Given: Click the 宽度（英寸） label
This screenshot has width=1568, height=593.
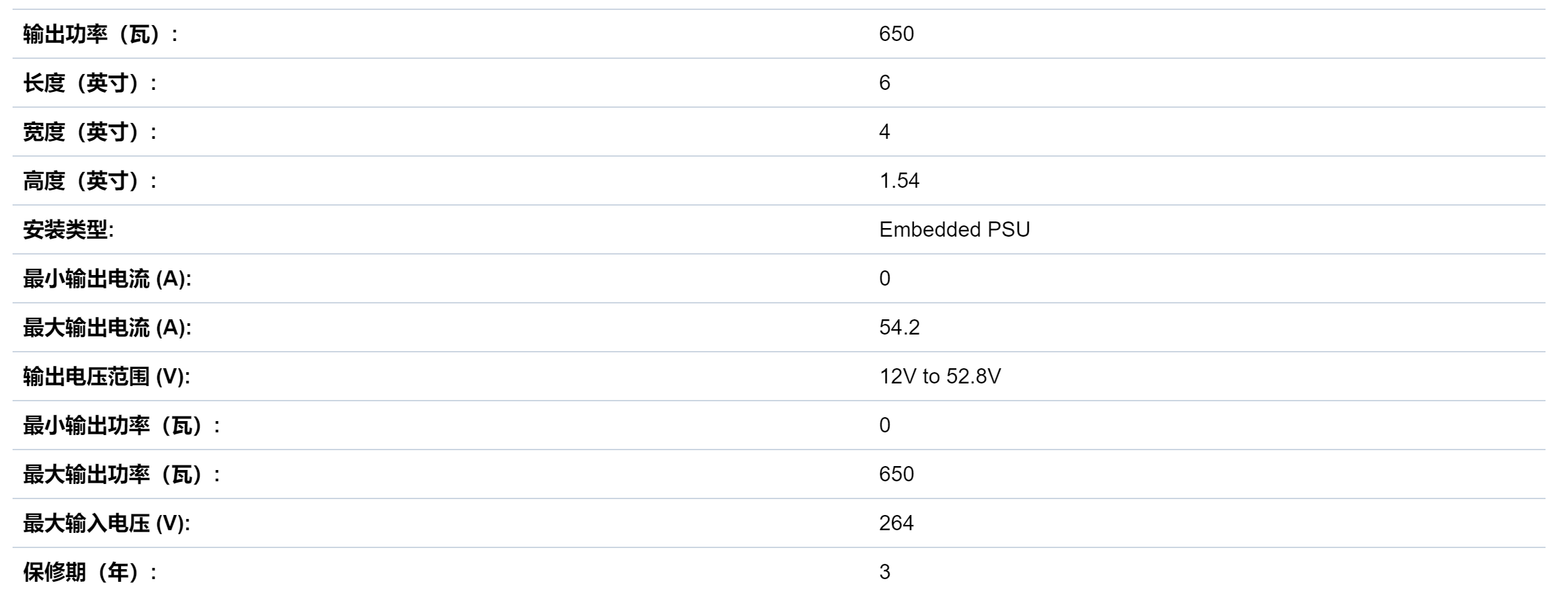Looking at the screenshot, I should coord(90,132).
